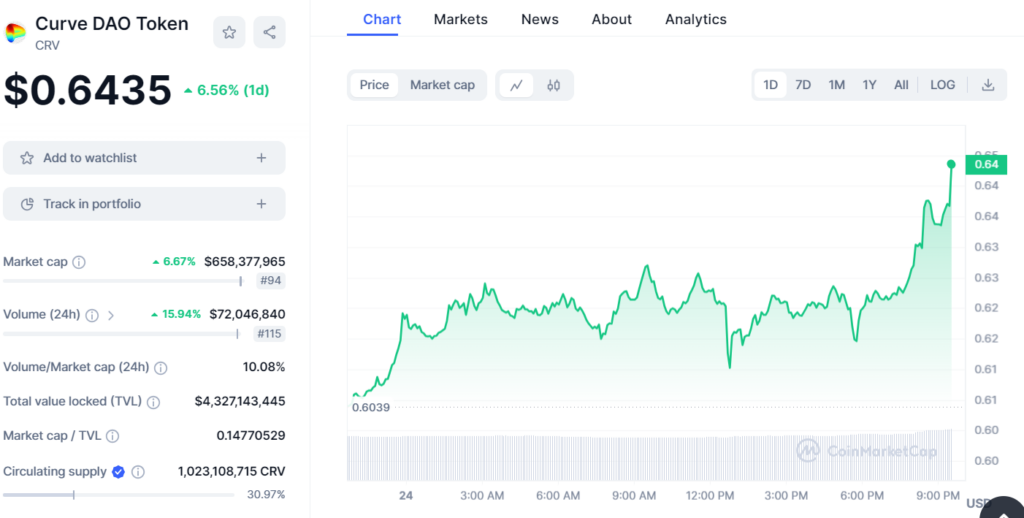This screenshot has width=1024, height=518.
Task: Select the Price toggle option
Action: (x=374, y=85)
